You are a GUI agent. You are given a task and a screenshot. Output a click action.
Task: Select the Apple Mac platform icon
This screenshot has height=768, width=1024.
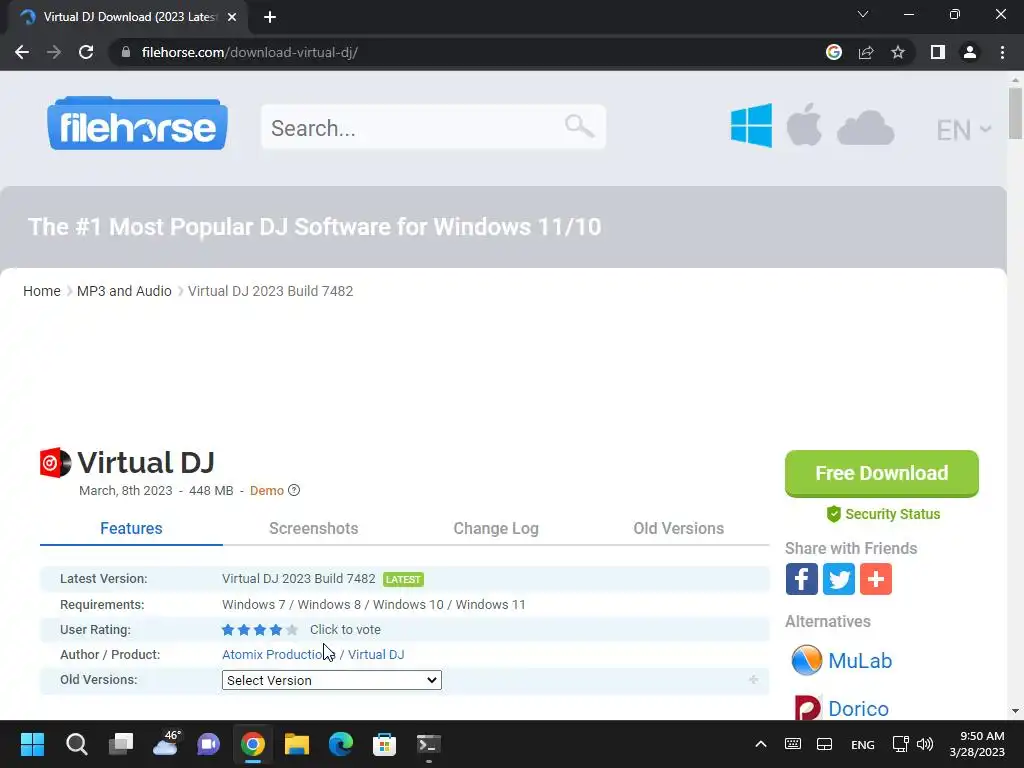[x=804, y=124]
